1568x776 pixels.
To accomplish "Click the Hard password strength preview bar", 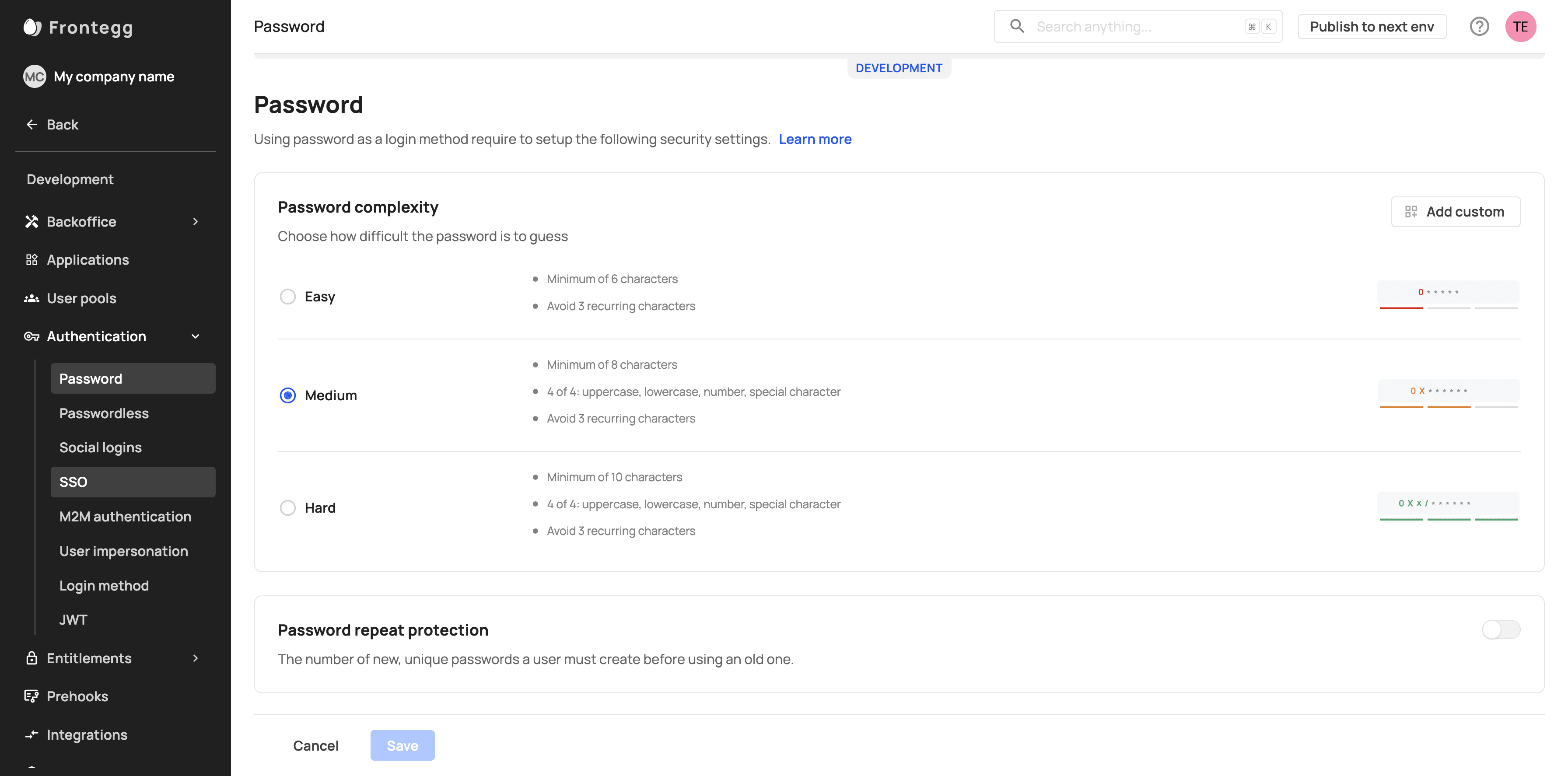I will (x=1448, y=507).
